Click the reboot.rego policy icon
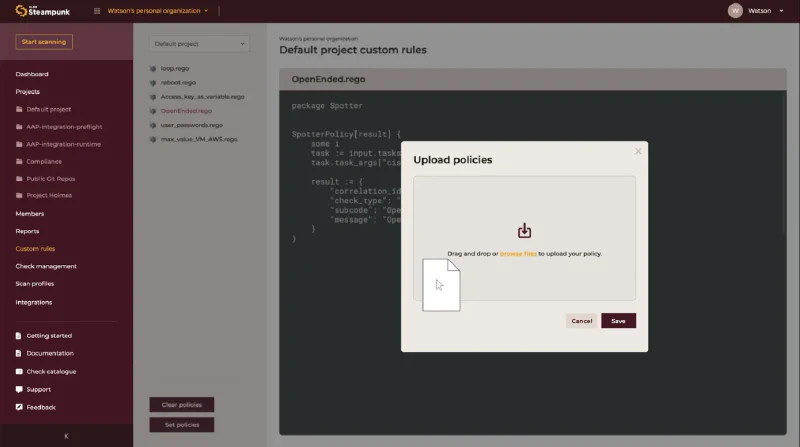Screen dimensions: 800x447 (153, 83)
